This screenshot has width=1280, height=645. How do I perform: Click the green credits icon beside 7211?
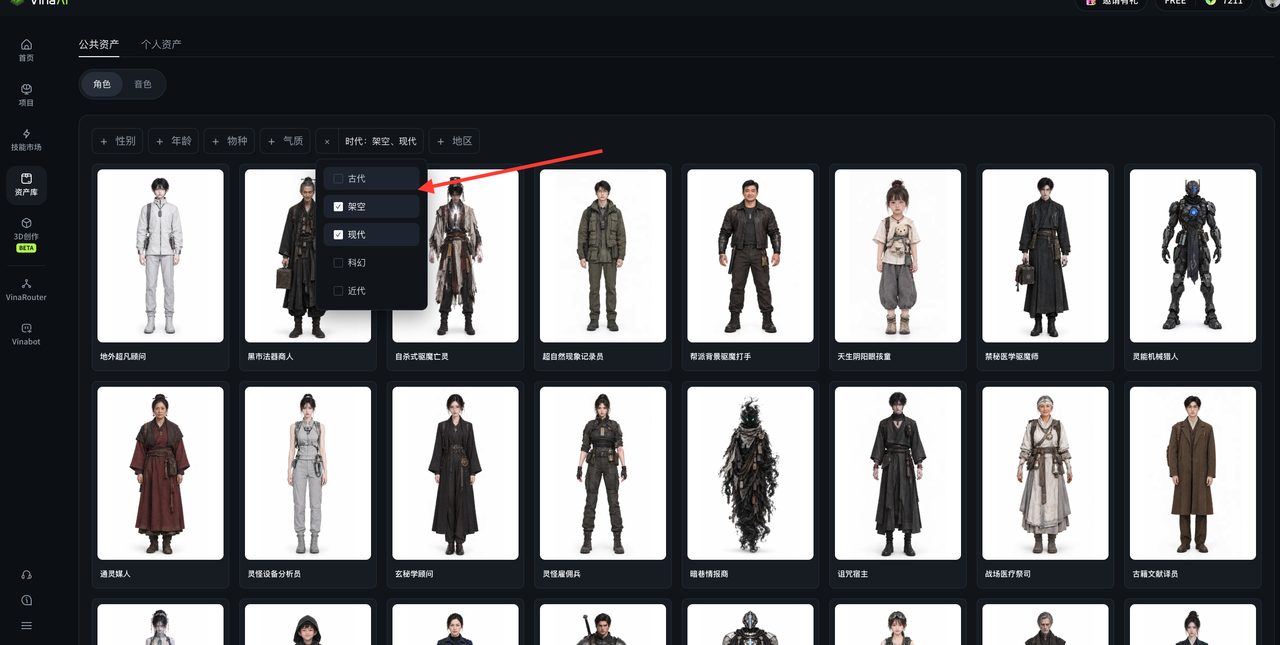point(1211,2)
